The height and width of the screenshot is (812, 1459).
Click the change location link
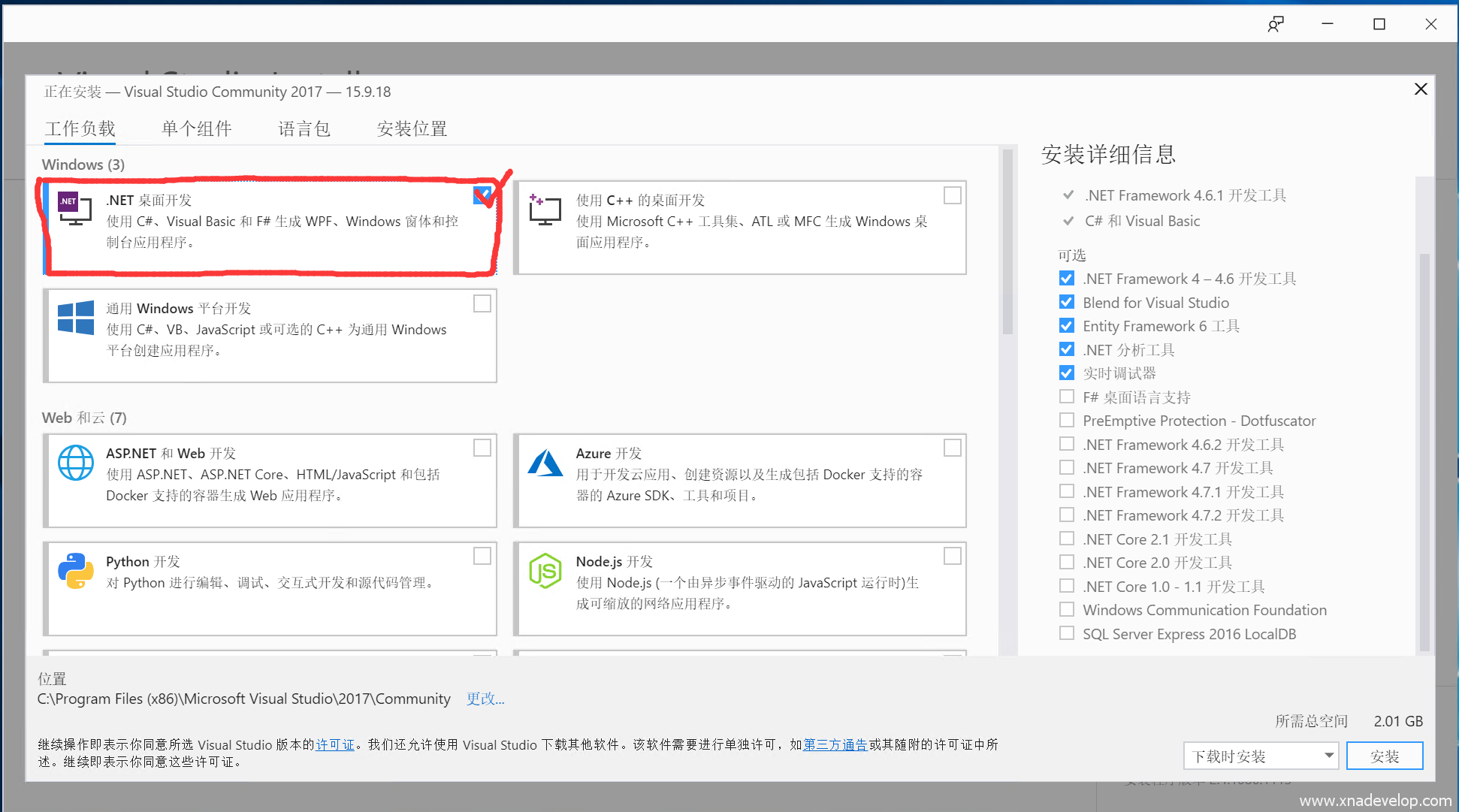[x=485, y=699]
